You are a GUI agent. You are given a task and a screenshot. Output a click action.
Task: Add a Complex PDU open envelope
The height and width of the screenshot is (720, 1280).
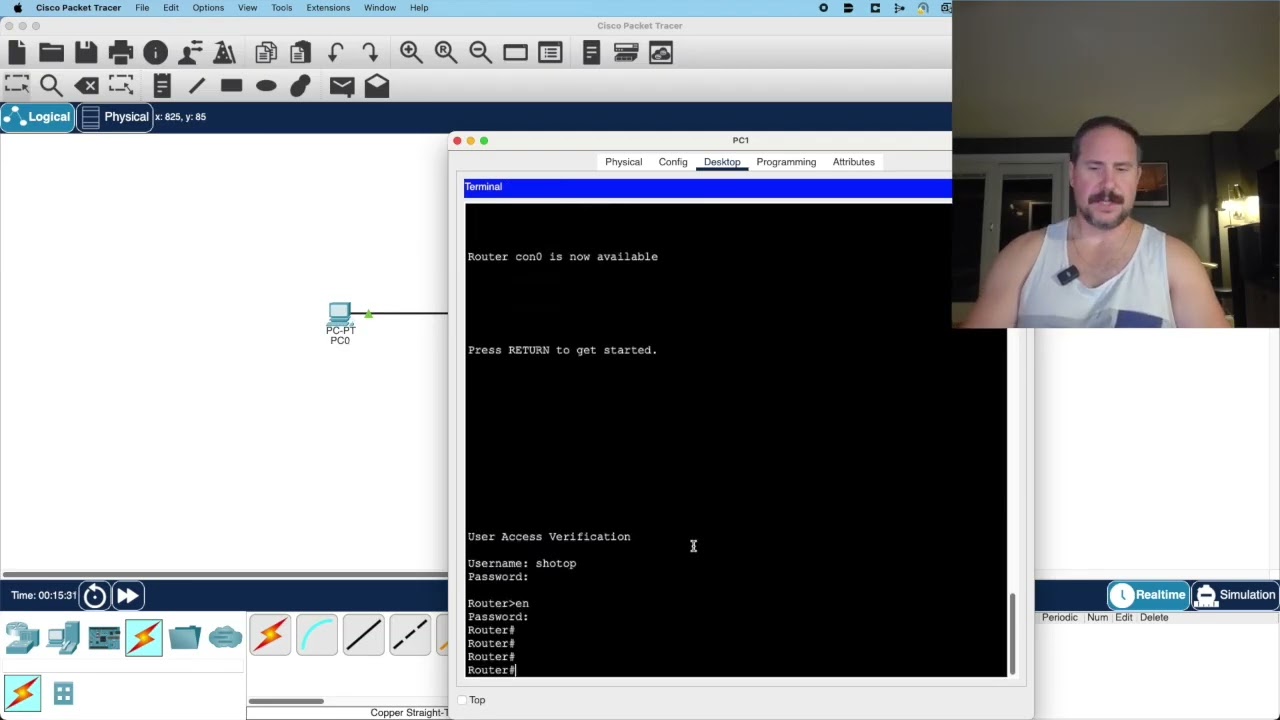click(x=377, y=86)
